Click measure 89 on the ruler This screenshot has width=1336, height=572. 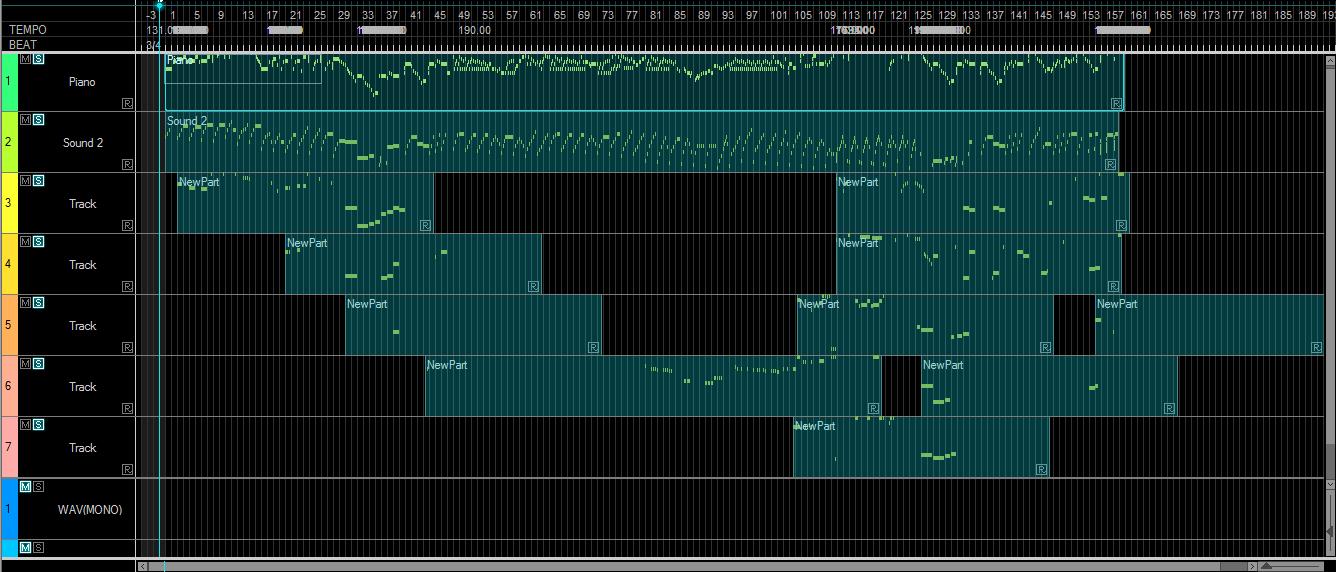[704, 16]
